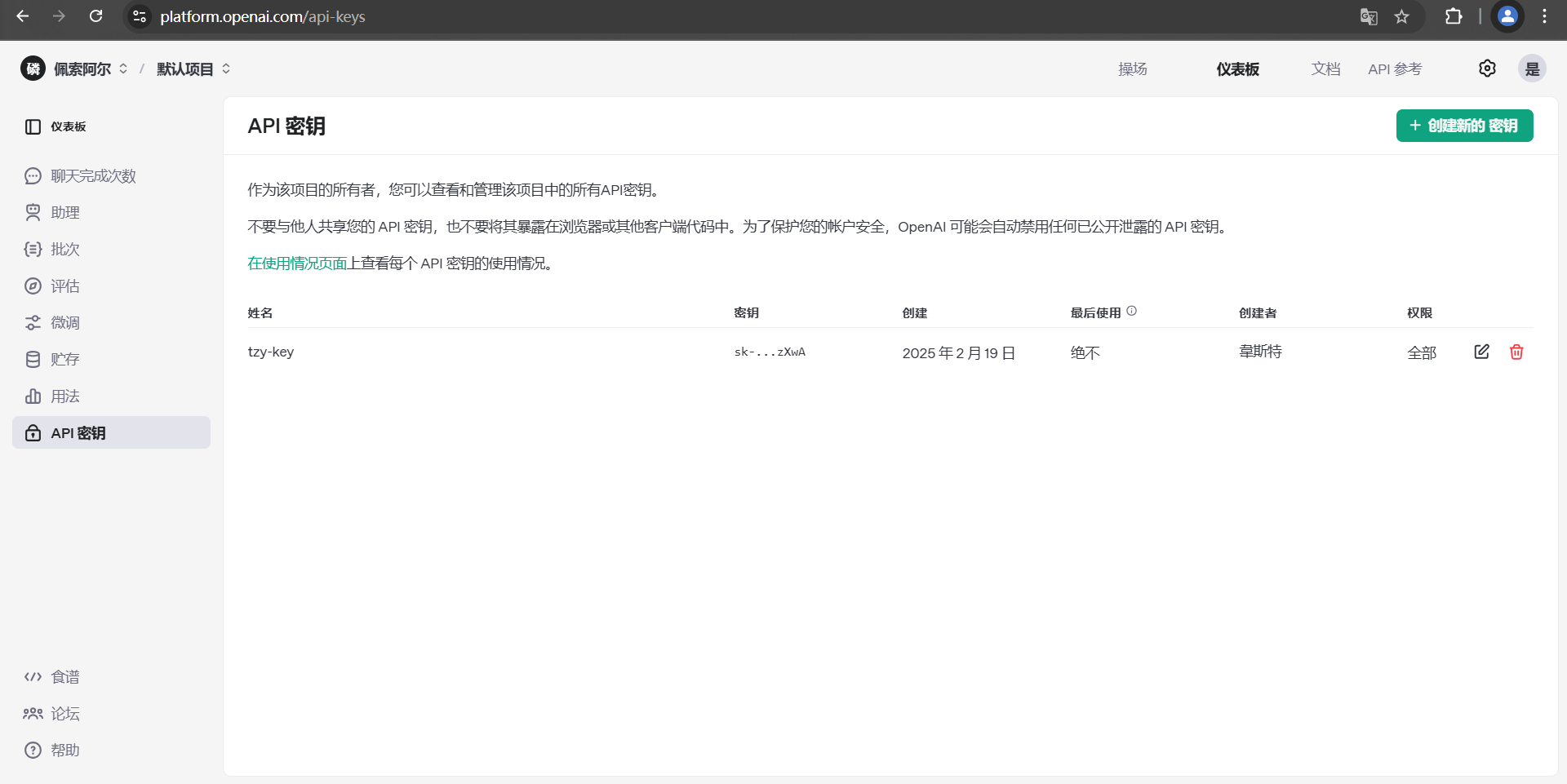Bookmark this page with the star icon

(x=1401, y=16)
